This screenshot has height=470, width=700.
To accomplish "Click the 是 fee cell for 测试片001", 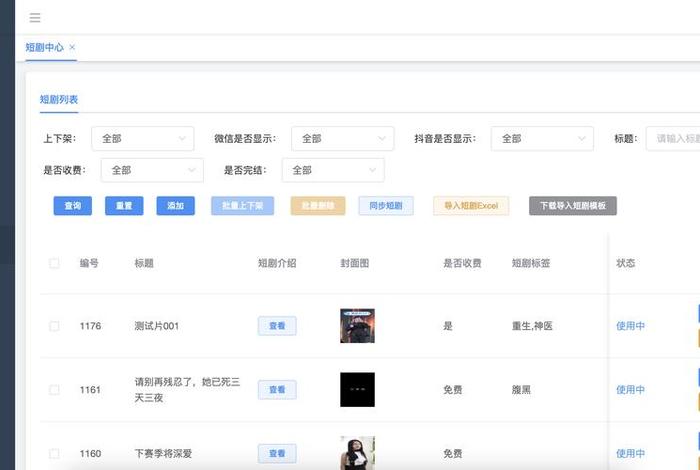I will tap(448, 326).
